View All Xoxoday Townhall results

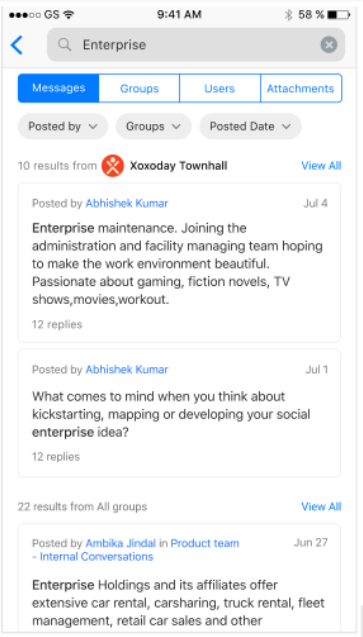coord(321,166)
